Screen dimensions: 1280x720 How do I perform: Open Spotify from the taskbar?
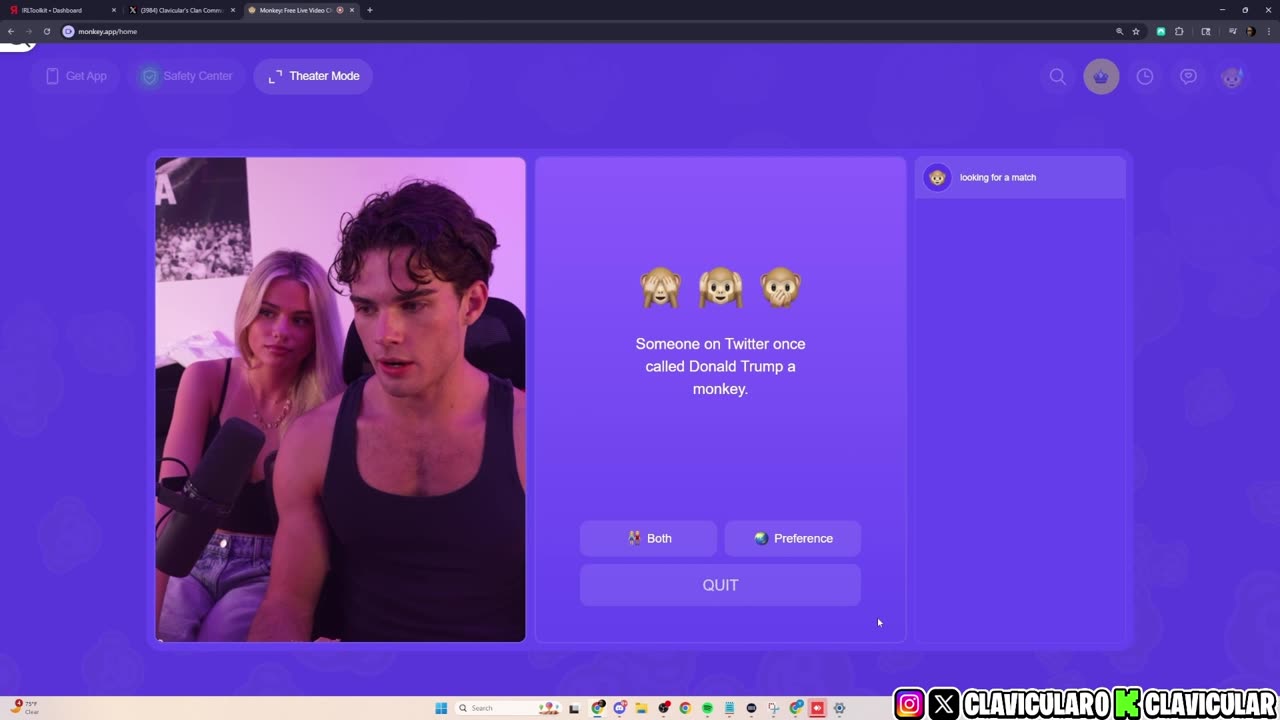[707, 708]
